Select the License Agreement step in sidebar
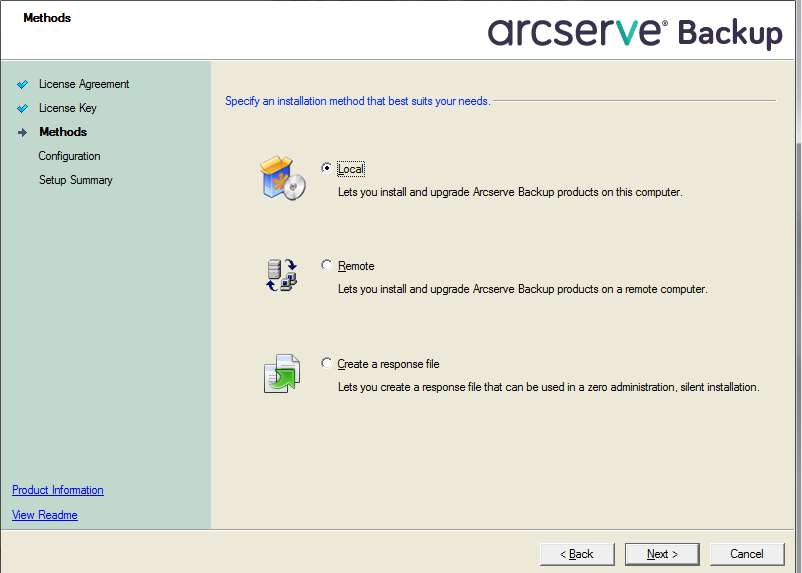 click(84, 84)
